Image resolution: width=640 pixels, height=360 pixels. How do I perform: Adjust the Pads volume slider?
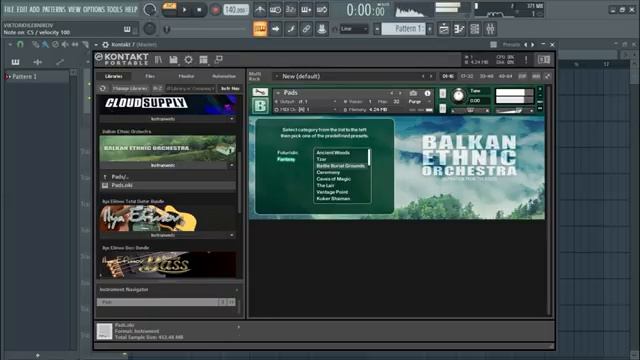[x=514, y=111]
